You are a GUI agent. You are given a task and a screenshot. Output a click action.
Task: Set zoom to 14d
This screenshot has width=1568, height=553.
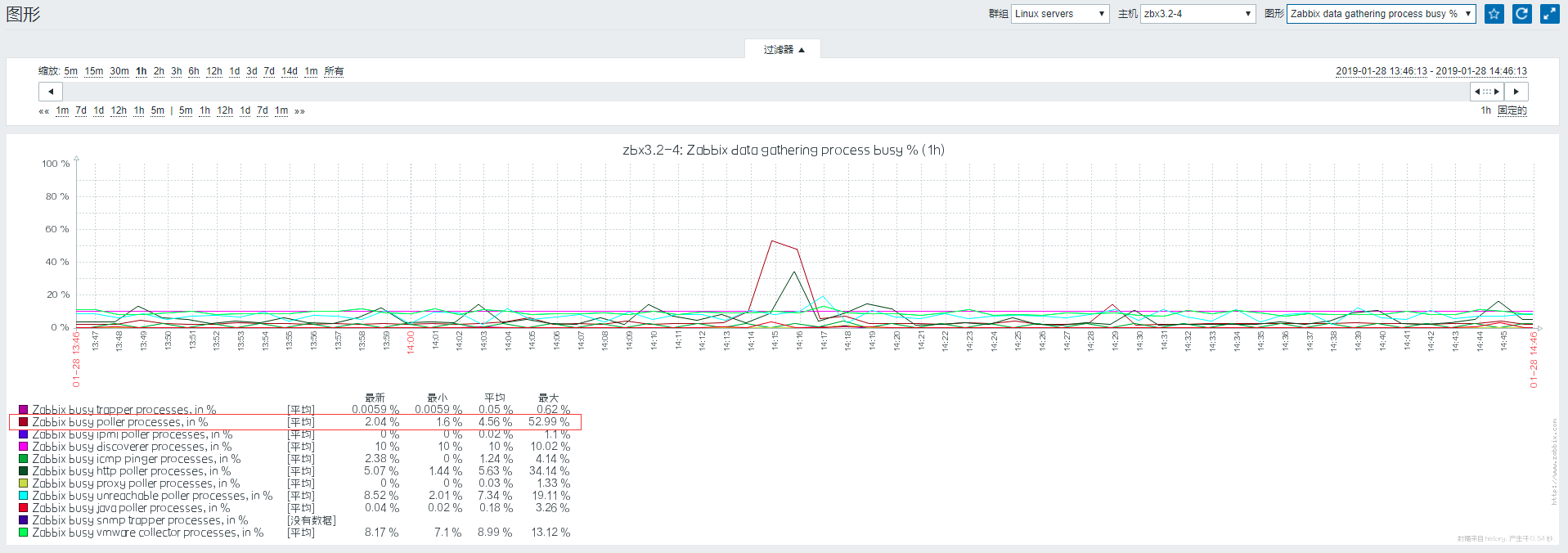tap(290, 71)
